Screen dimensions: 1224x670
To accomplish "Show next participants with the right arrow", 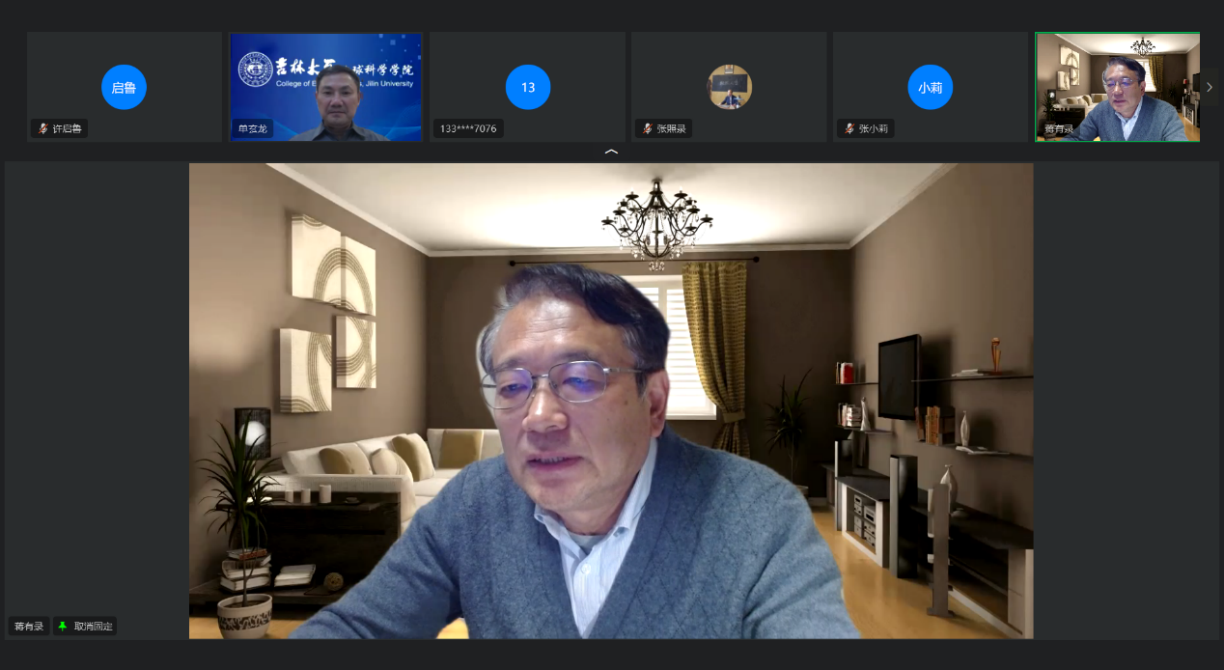I will (x=1209, y=87).
